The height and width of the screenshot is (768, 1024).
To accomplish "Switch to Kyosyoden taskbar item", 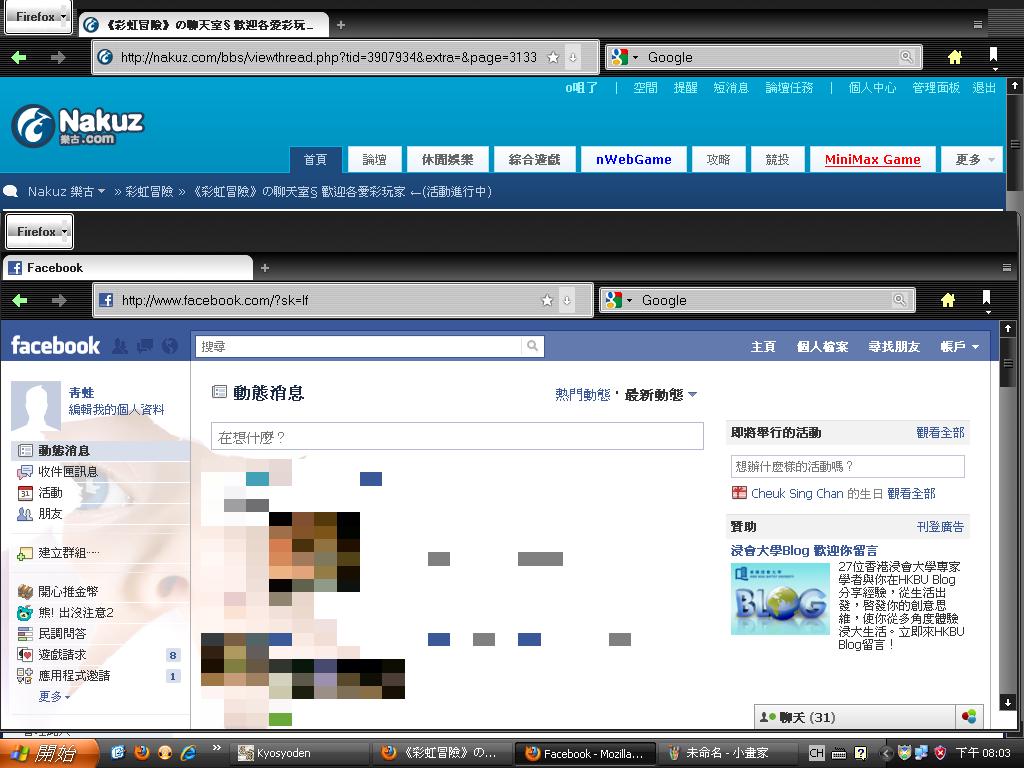I will click(300, 753).
